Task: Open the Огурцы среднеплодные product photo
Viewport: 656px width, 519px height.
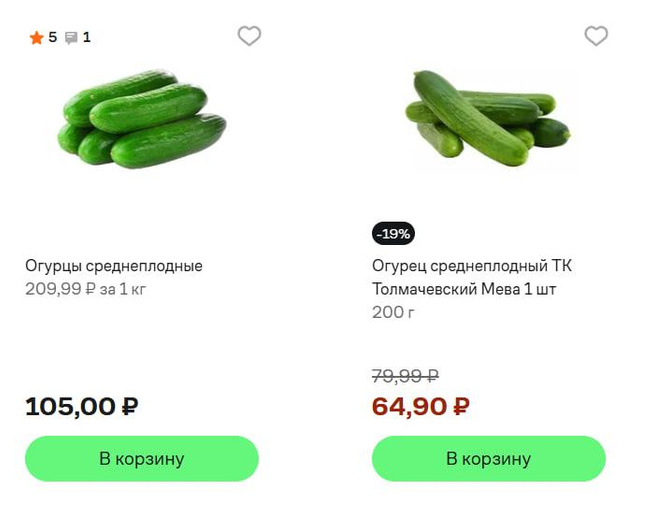Action: pos(142,119)
